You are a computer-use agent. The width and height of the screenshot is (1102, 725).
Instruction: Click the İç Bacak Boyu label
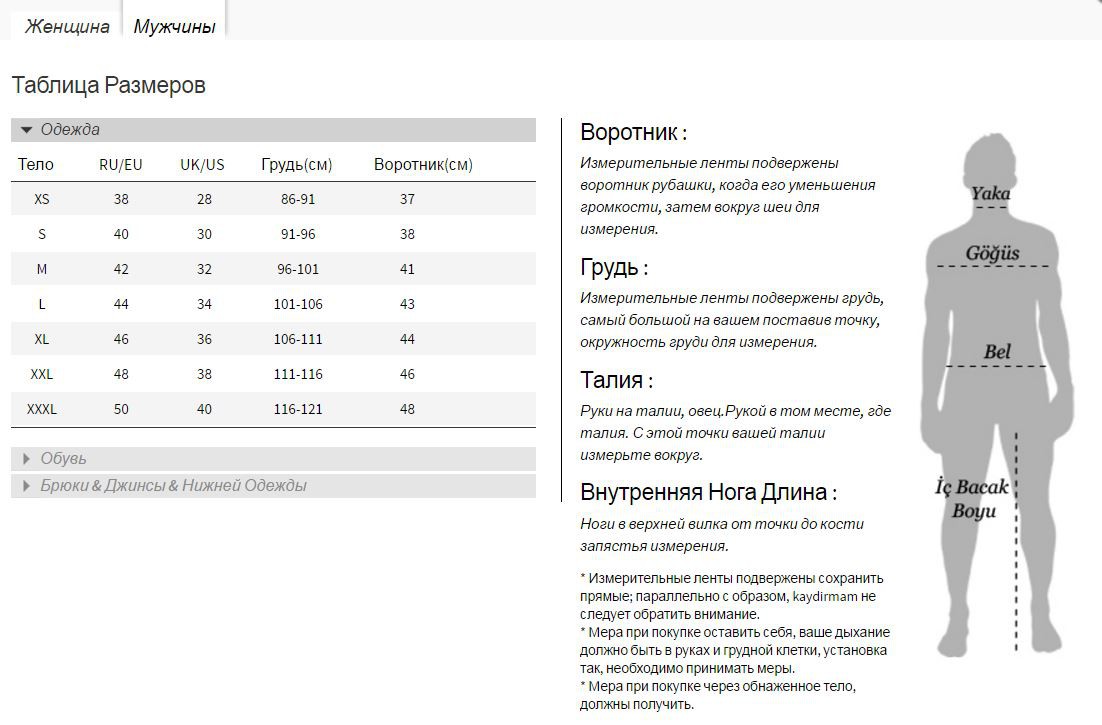[x=972, y=498]
